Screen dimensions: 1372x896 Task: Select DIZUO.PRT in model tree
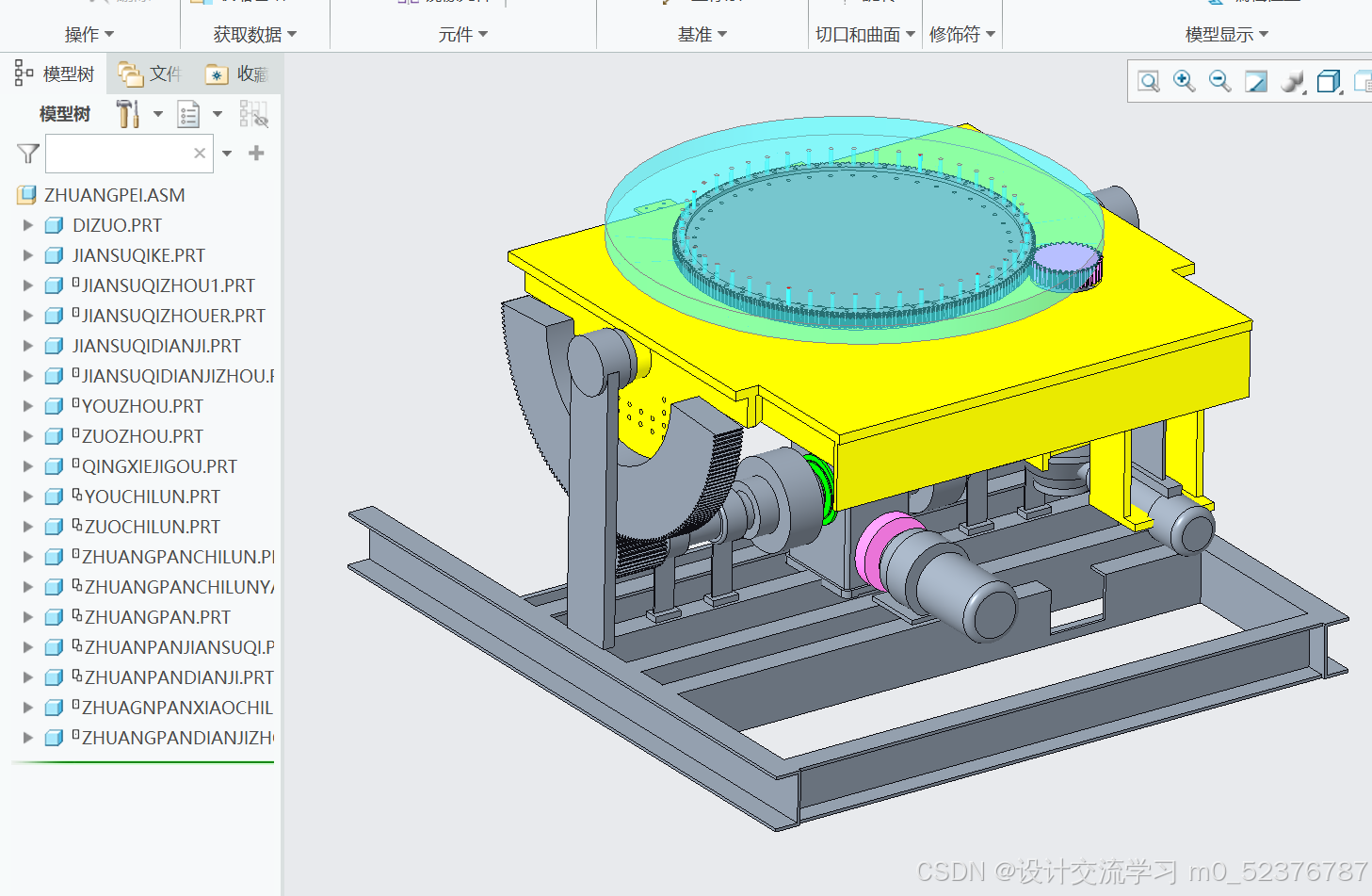(x=117, y=225)
